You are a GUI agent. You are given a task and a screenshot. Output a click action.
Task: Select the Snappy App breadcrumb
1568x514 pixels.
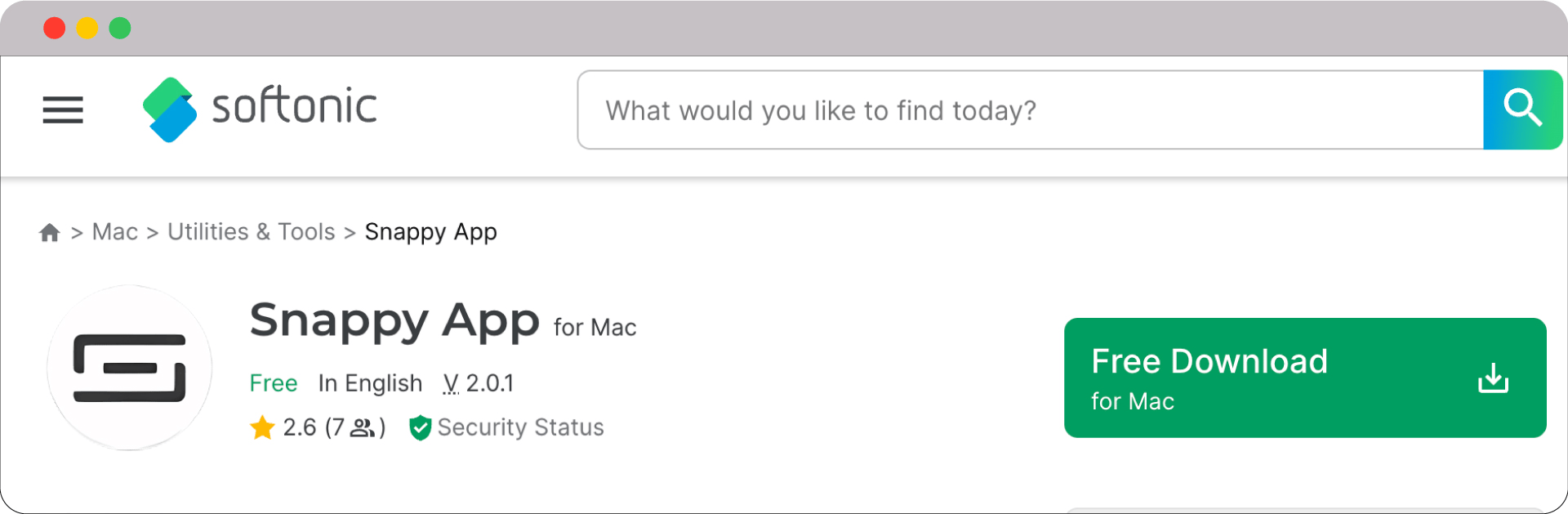point(430,232)
